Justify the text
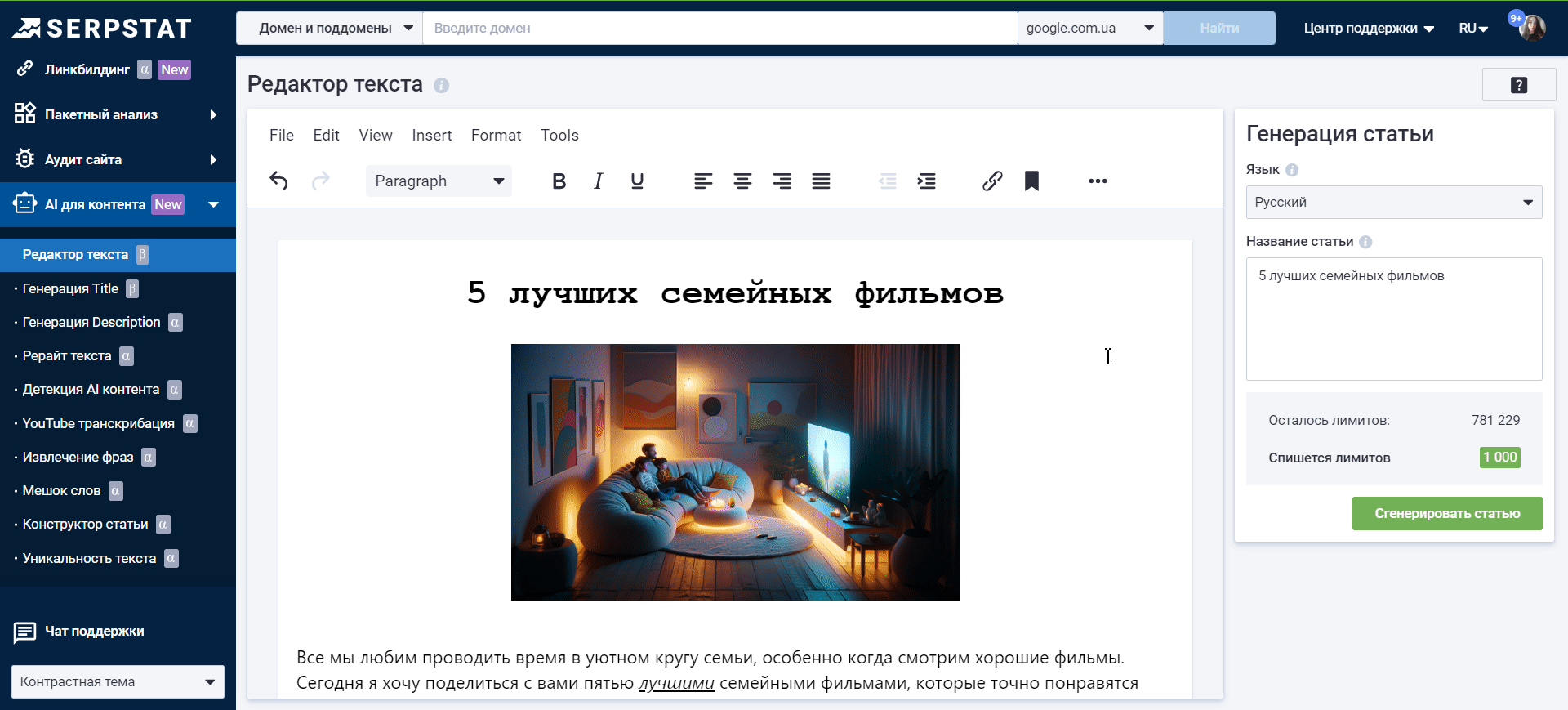 (821, 181)
